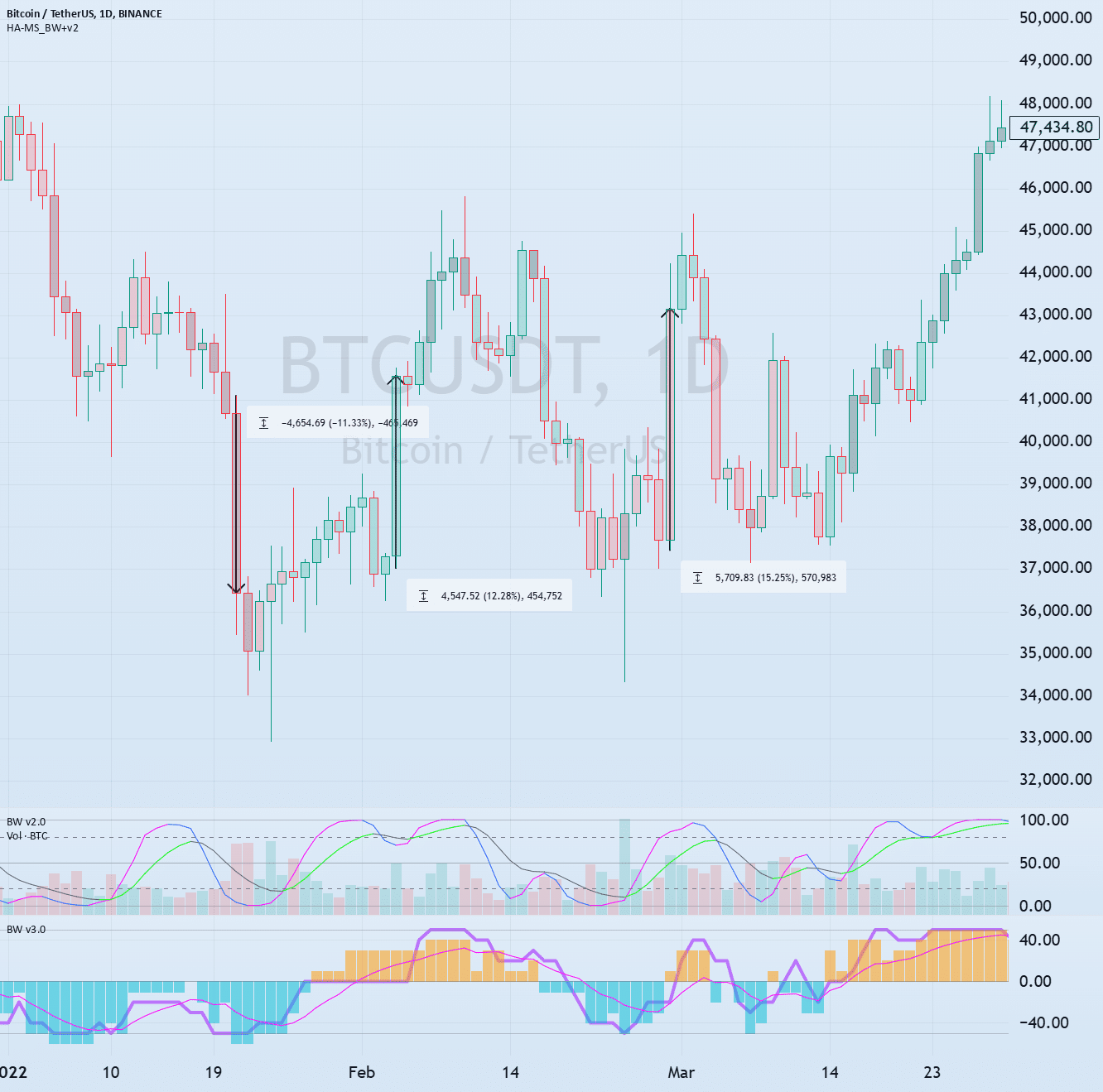Image resolution: width=1103 pixels, height=1092 pixels.
Task: Click the 36,000.00 price axis label
Action: tap(1056, 610)
